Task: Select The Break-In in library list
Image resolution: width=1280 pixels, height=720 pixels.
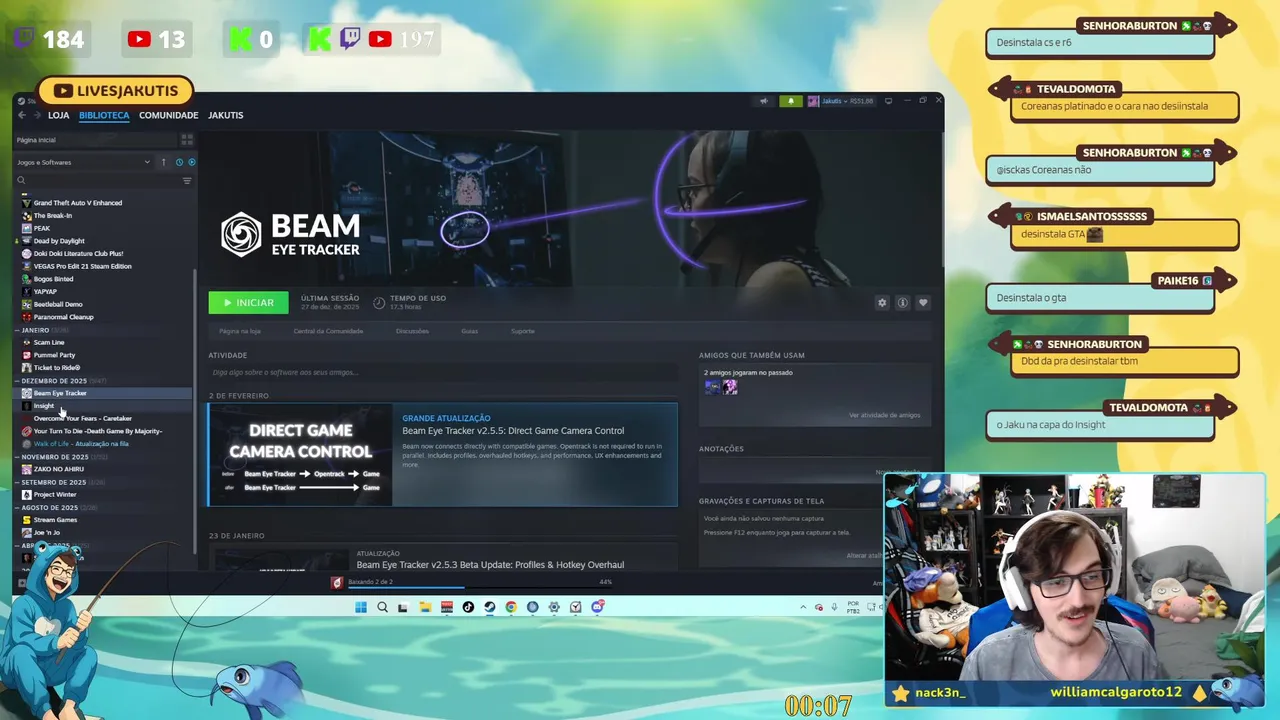Action: coord(48,216)
